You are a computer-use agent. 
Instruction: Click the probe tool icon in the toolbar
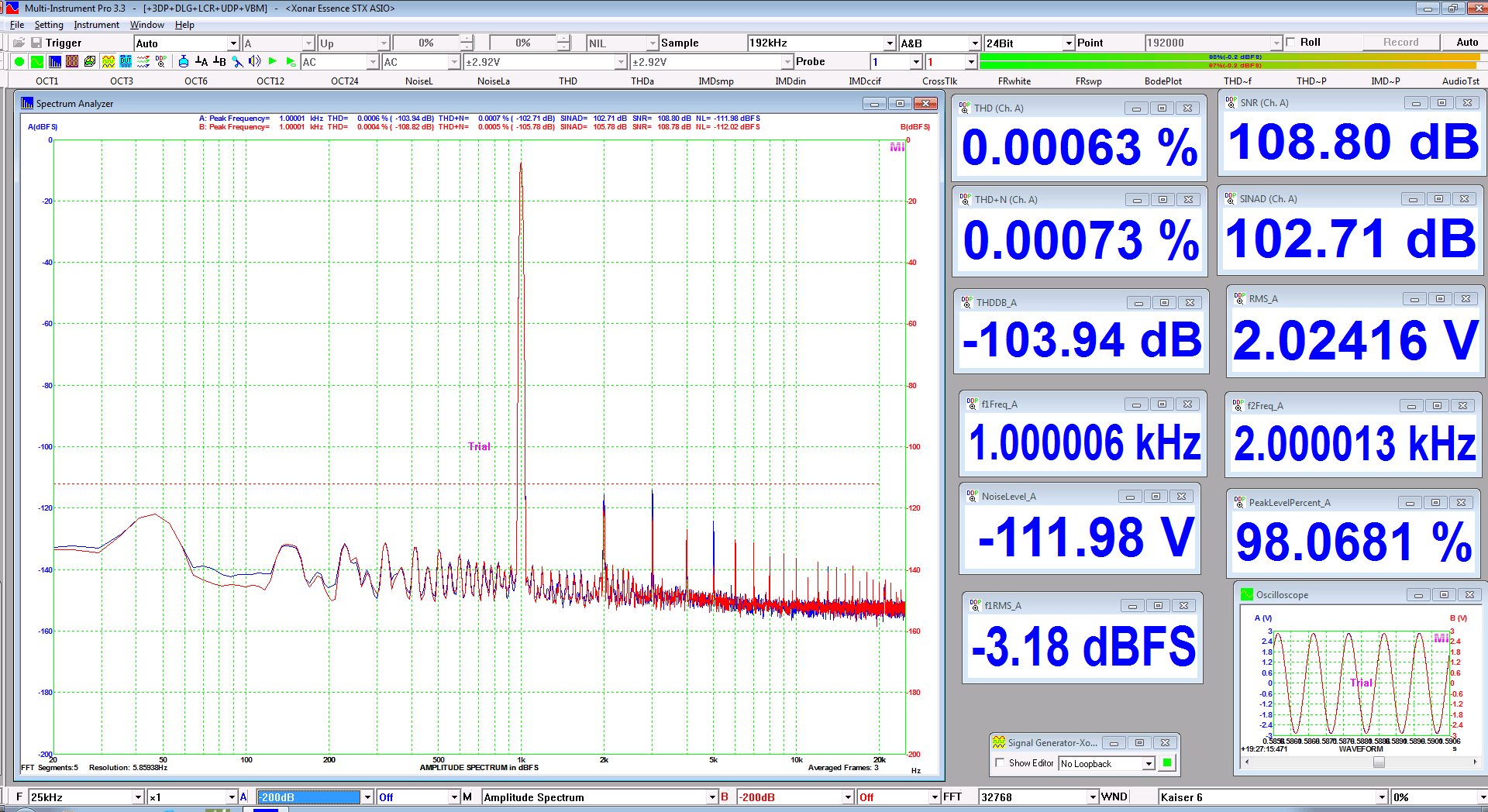click(x=237, y=61)
